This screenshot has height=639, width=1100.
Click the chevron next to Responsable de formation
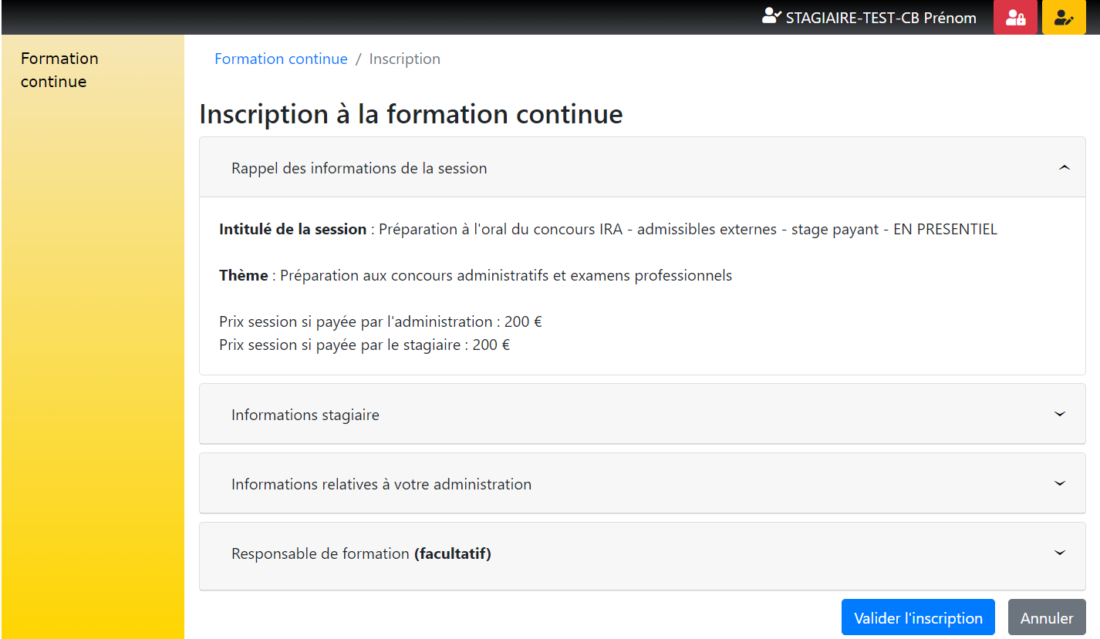click(x=1059, y=552)
